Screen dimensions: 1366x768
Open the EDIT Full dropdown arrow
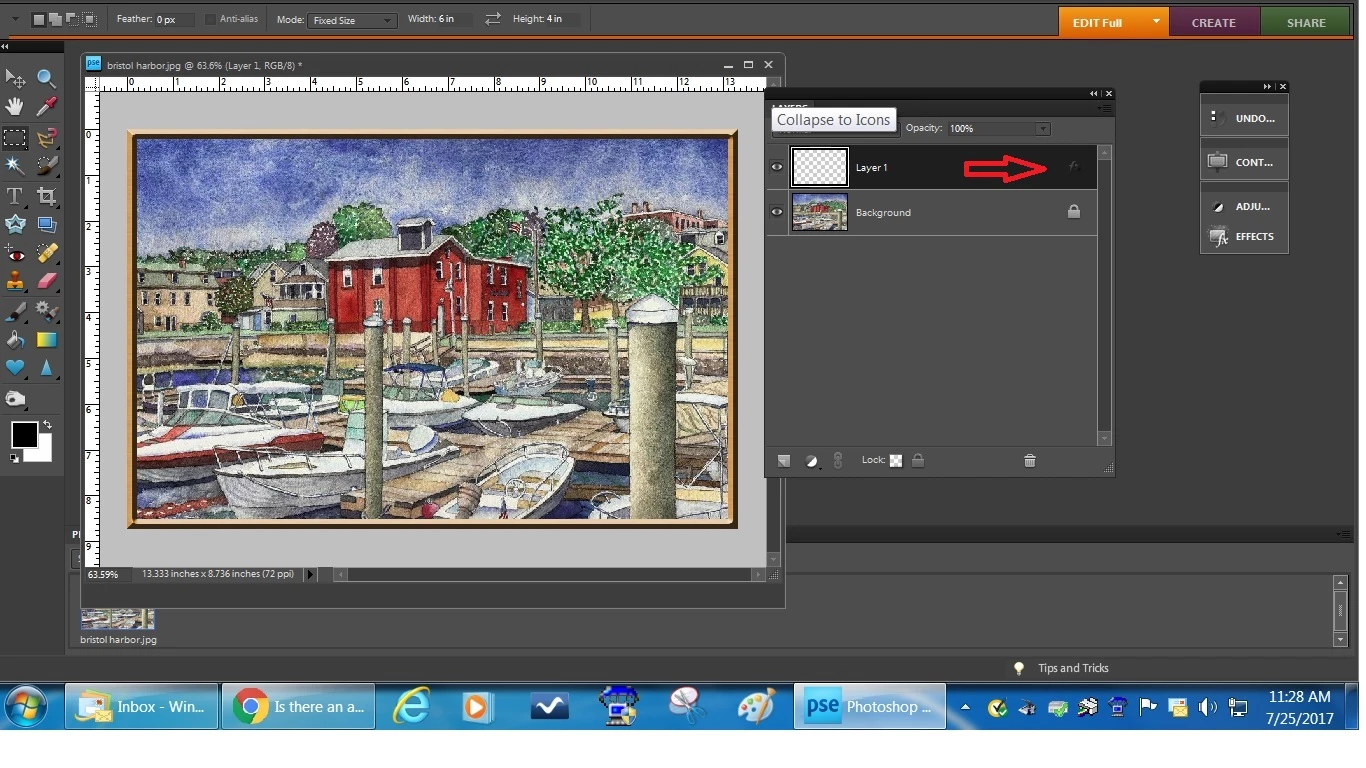tap(1157, 21)
